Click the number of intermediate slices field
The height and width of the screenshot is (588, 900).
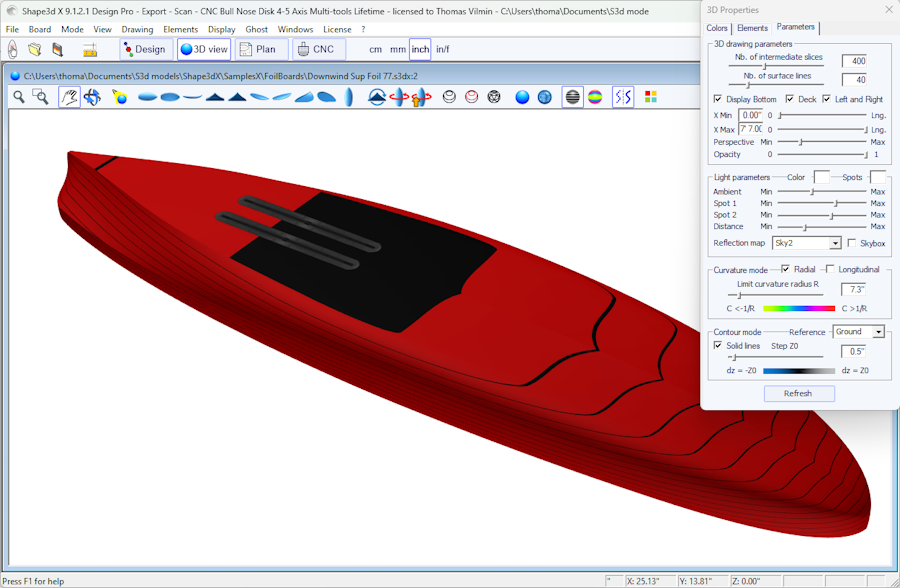tap(853, 61)
